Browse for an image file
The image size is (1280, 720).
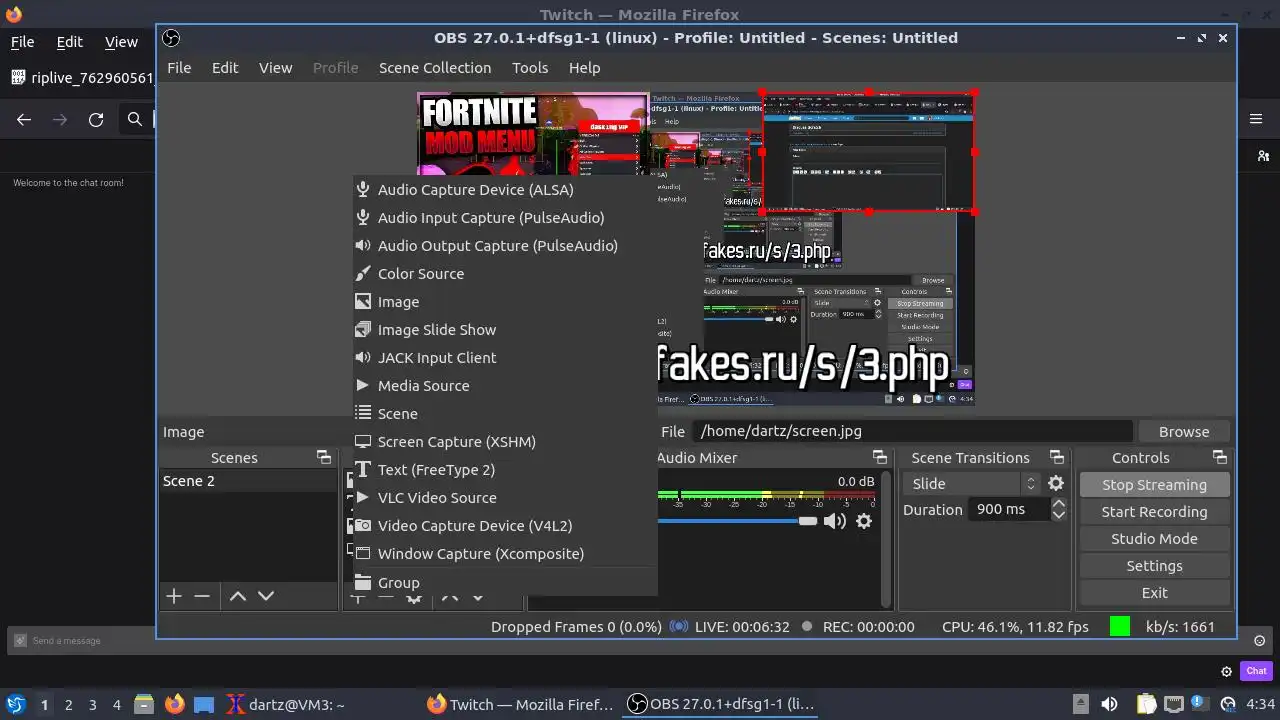pos(1184,432)
